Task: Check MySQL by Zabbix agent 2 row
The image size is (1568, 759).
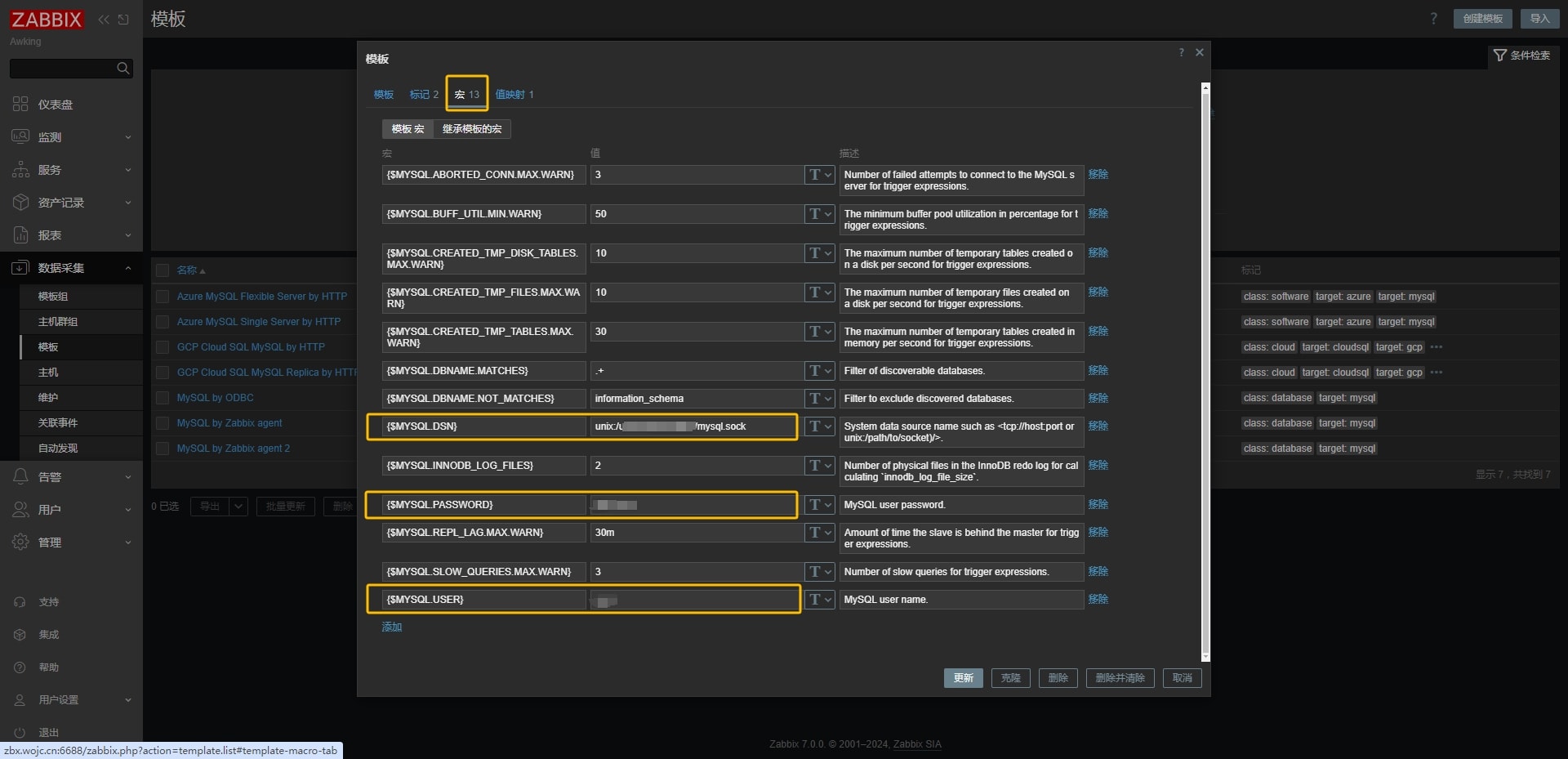Action: click(163, 449)
